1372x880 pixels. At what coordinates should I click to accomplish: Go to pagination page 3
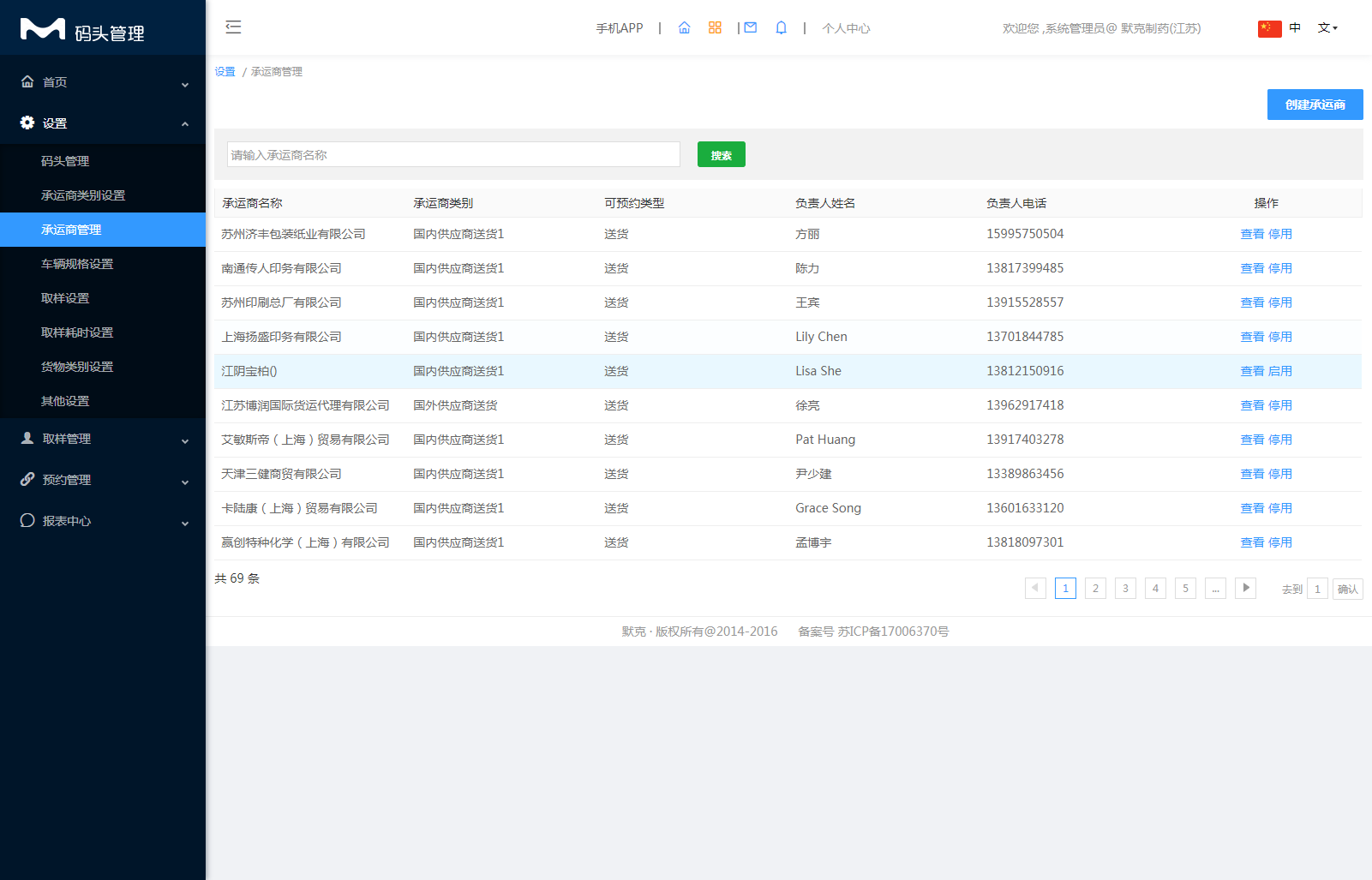[1125, 588]
